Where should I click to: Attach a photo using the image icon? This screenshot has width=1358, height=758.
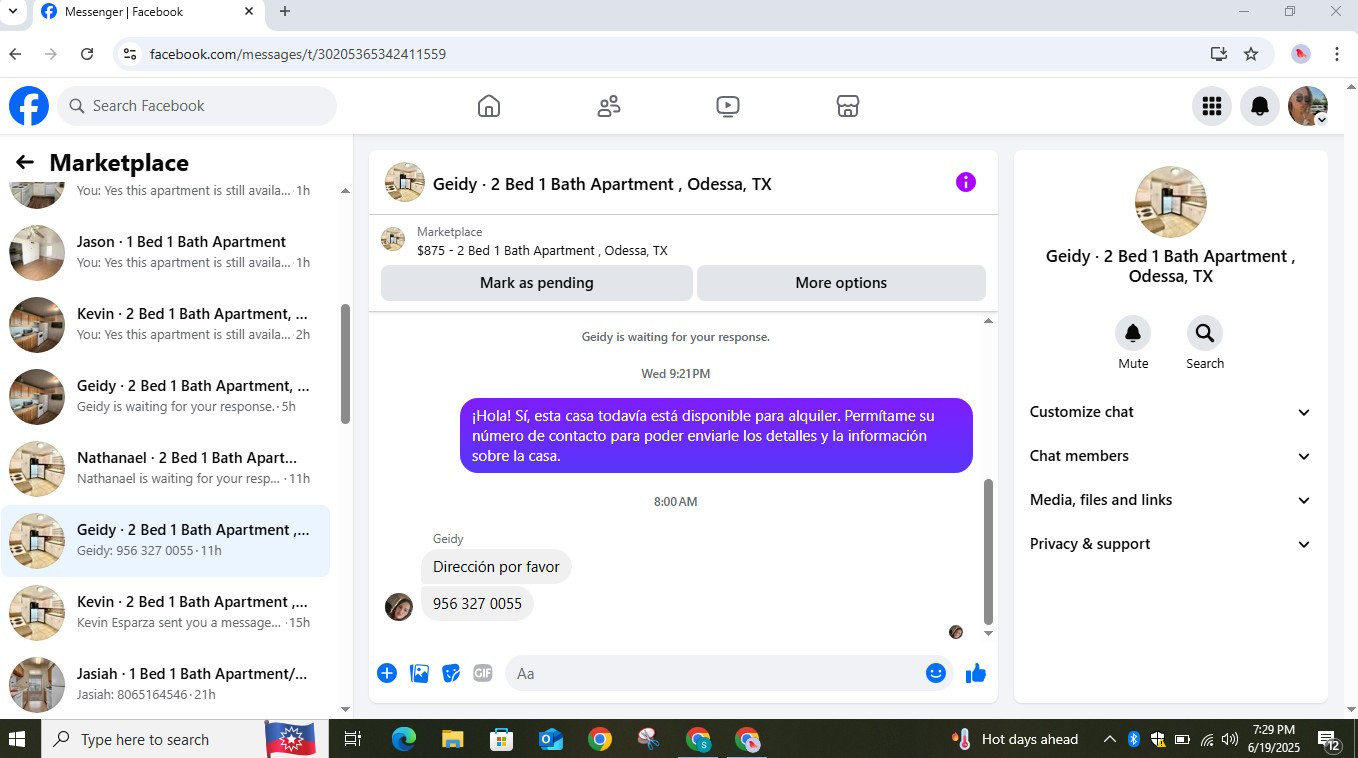tap(419, 673)
